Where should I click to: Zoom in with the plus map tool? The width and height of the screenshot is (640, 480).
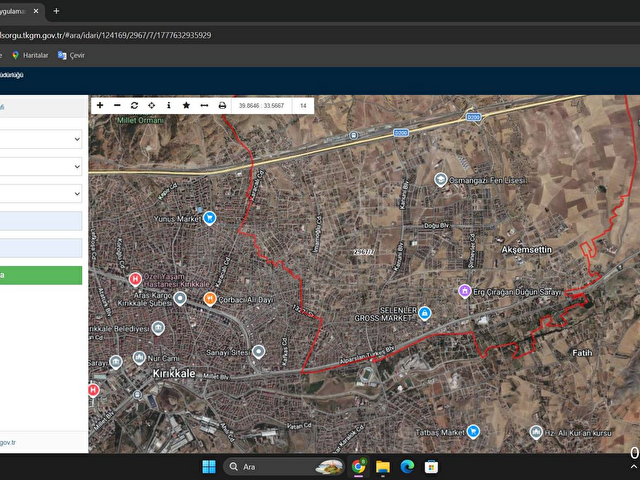click(100, 105)
